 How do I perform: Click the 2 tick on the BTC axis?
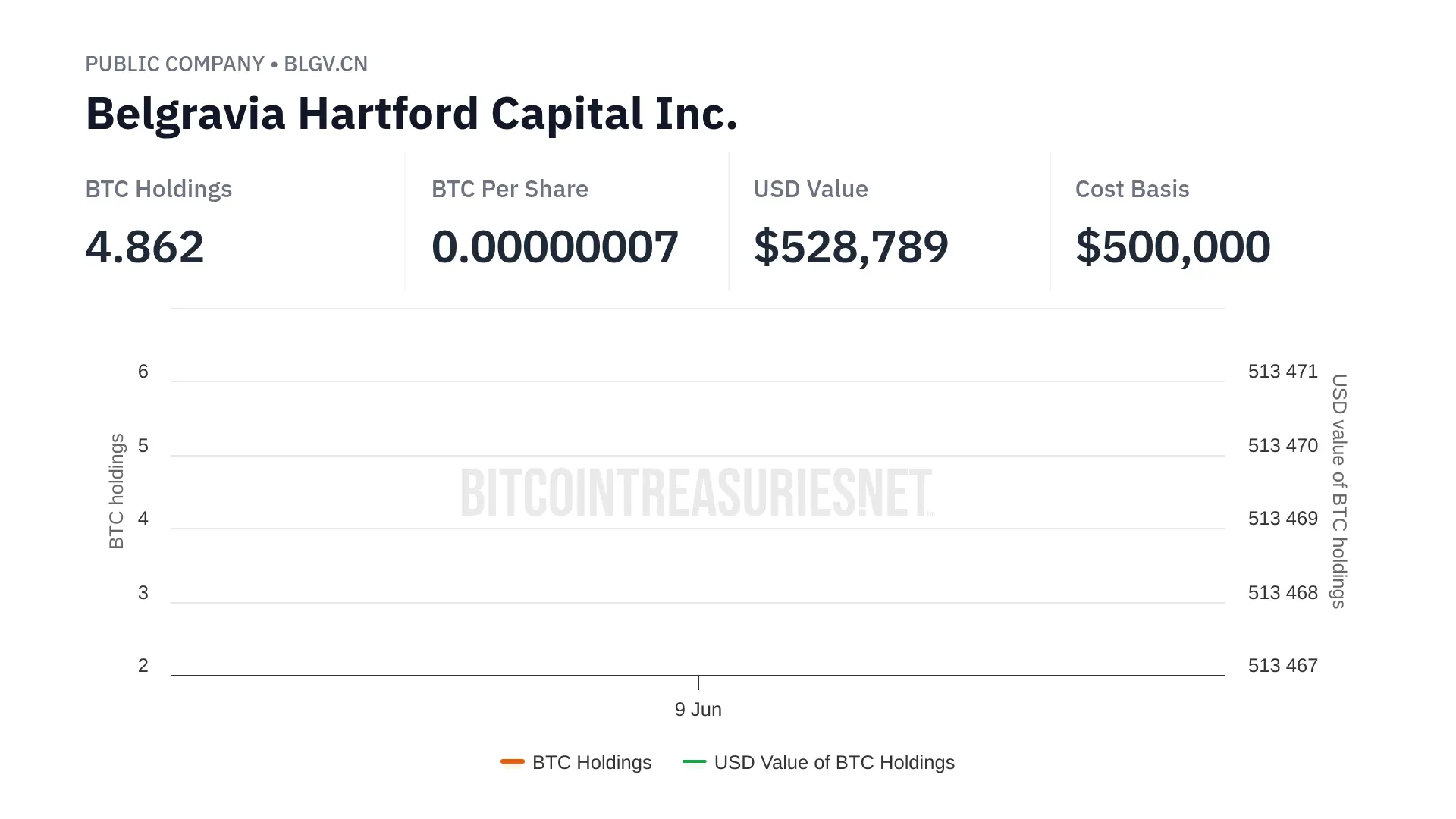point(143,666)
